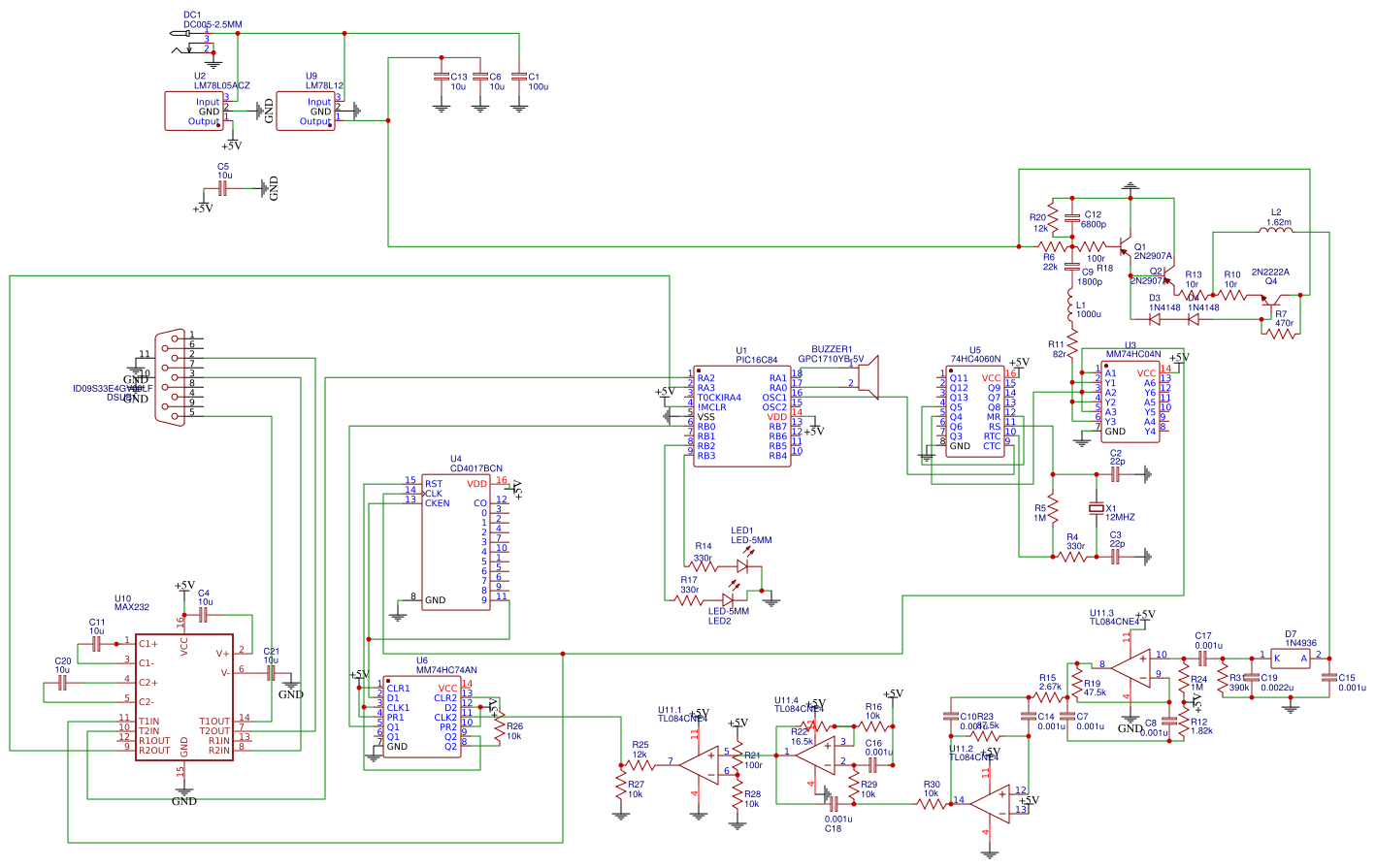Click the R3 390k resistor symbol
1376x868 pixels.
pyautogui.click(x=1223, y=678)
